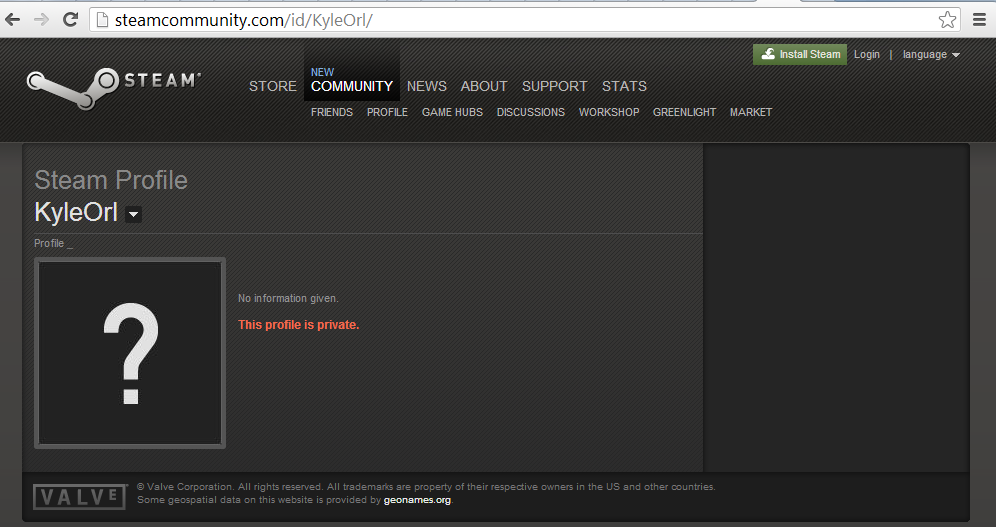Visit the GREENLIGHT section
Image resolution: width=996 pixels, height=527 pixels.
coord(685,112)
